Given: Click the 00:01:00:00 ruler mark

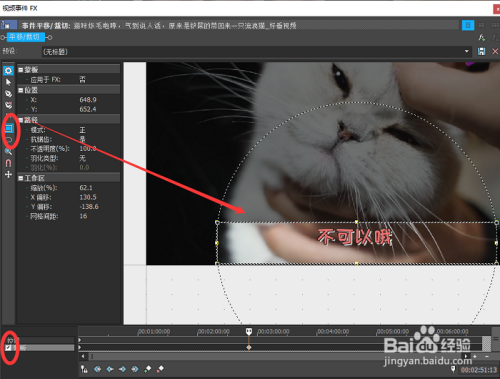Looking at the screenshot, I should click(154, 331).
